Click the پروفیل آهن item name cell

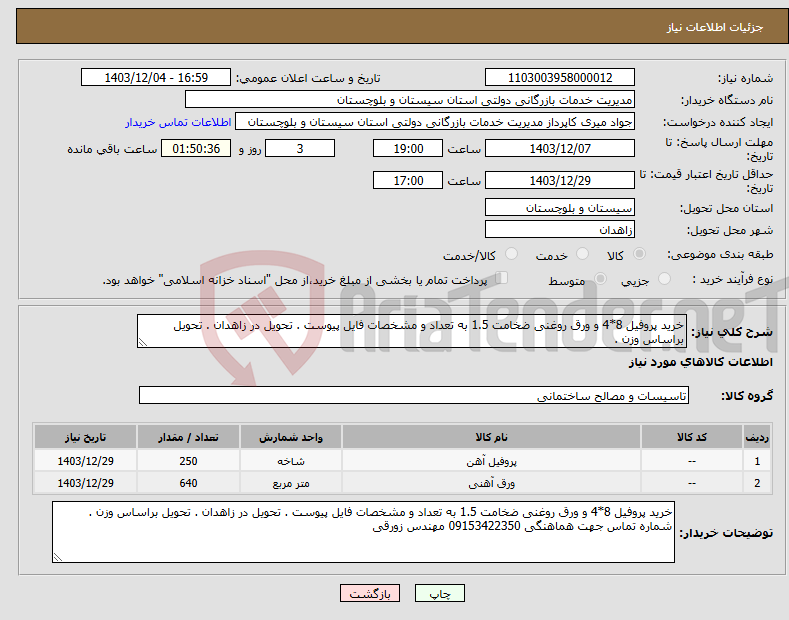coord(491,460)
